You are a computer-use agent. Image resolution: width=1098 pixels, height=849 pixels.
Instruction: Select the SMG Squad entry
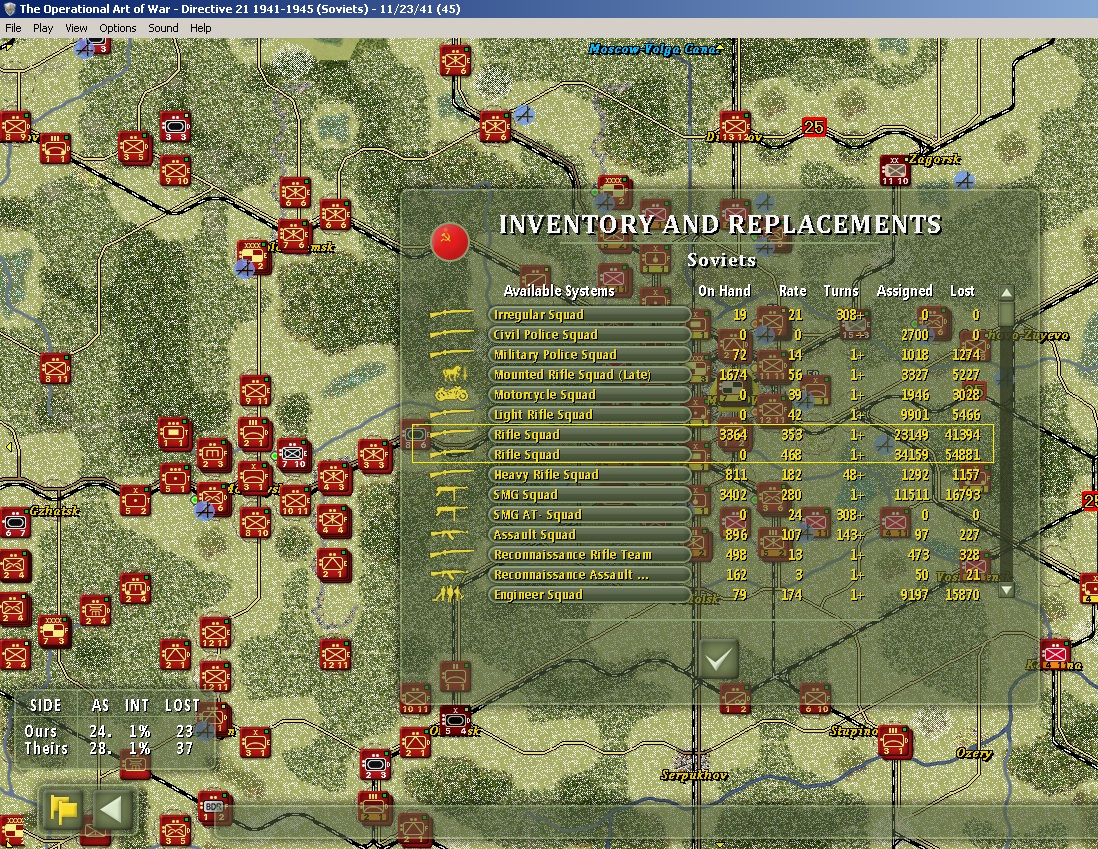590,495
